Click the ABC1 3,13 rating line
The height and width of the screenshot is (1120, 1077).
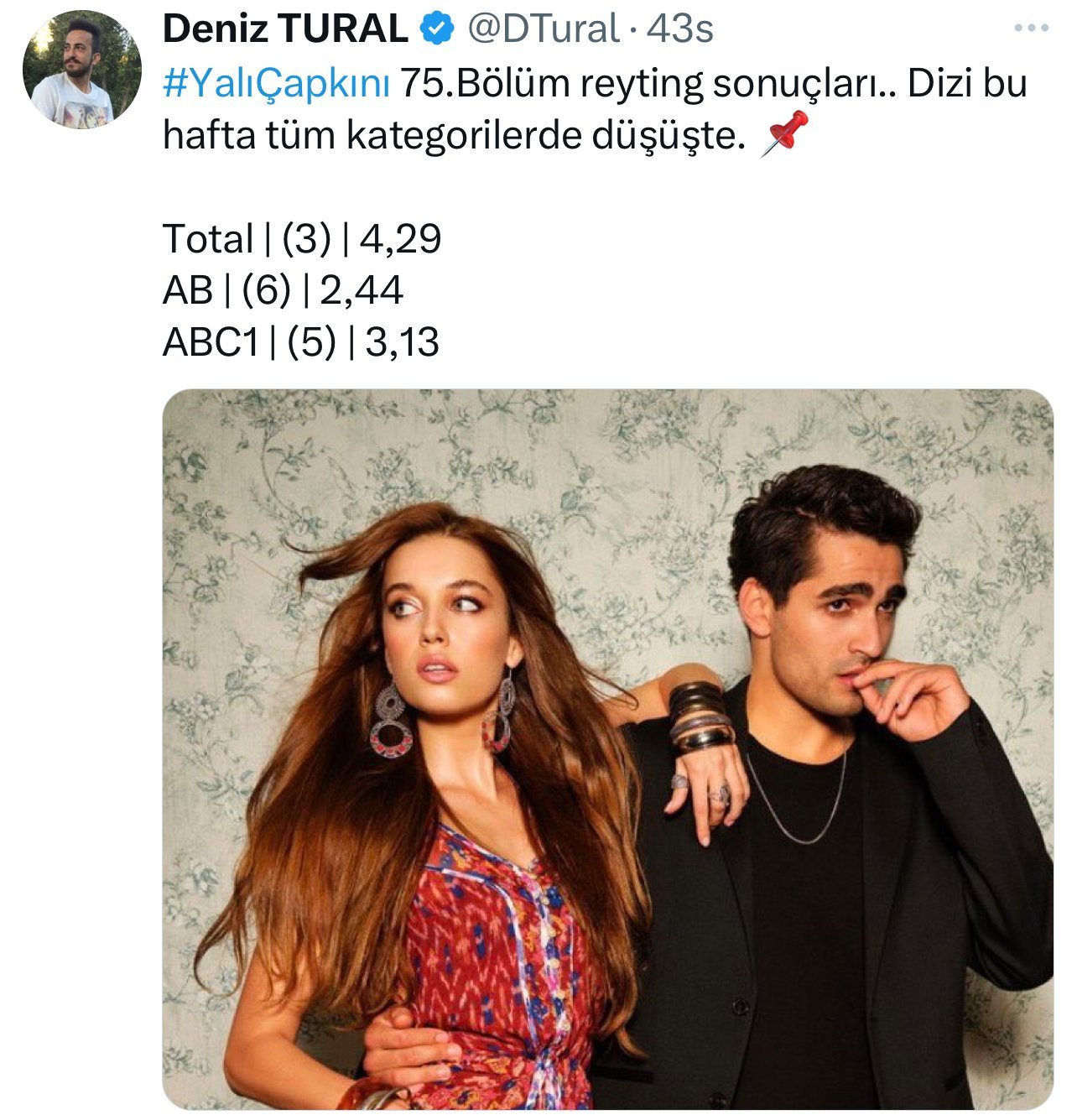tap(300, 342)
